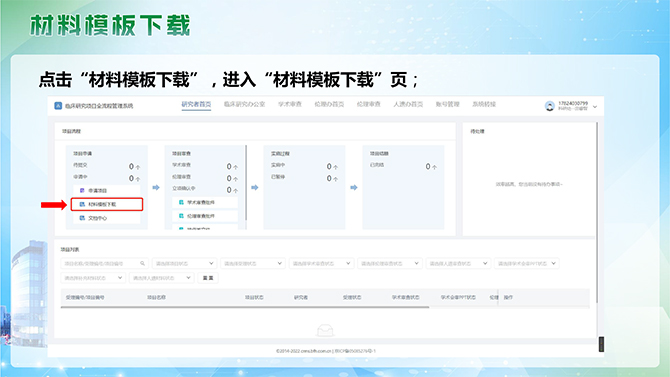Screen dimensions: 670x377
Task: Open the 请选择人遗审查状态 dropdown
Action: [458, 264]
